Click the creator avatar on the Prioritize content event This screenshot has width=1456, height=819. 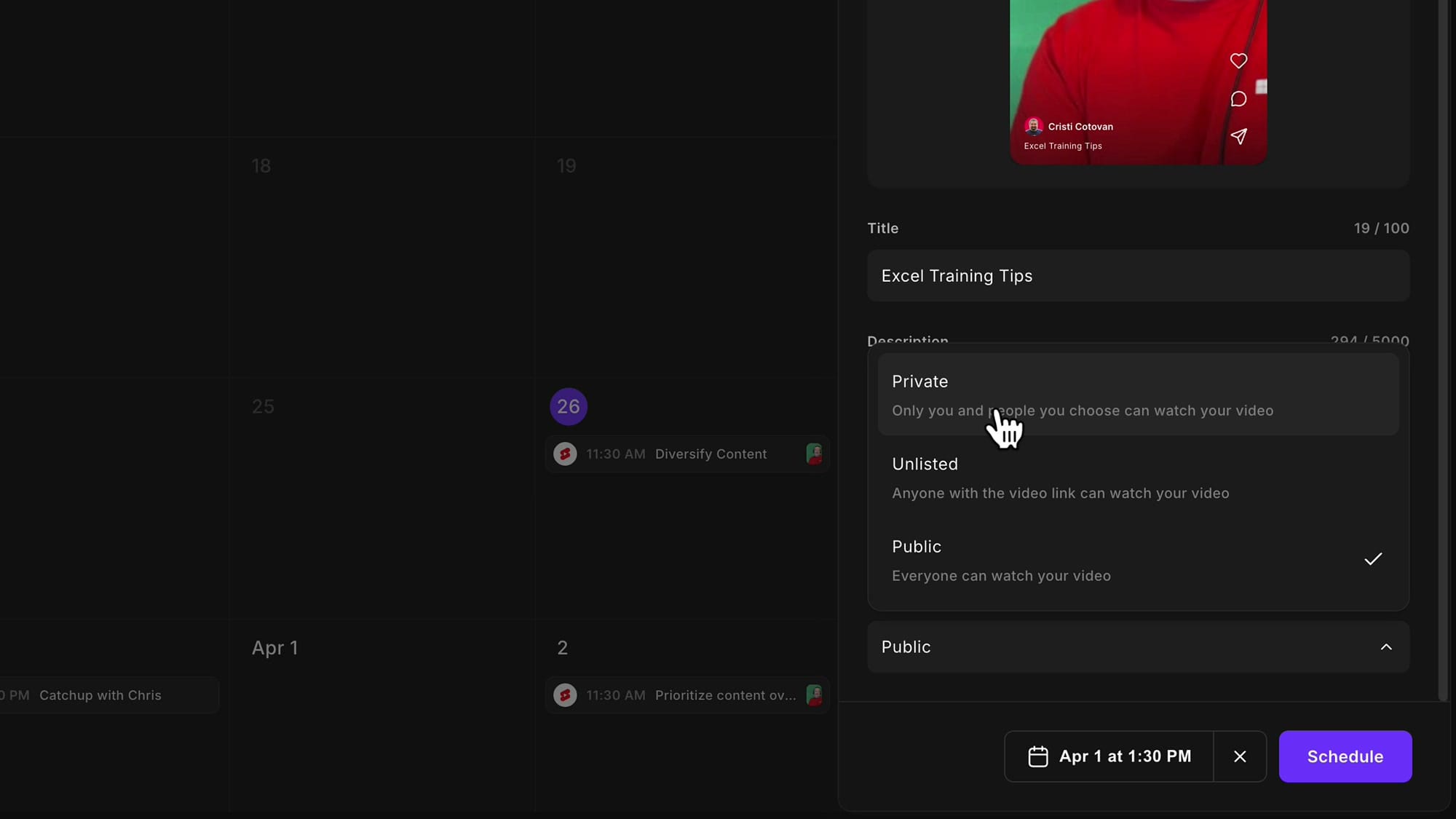[x=814, y=695]
